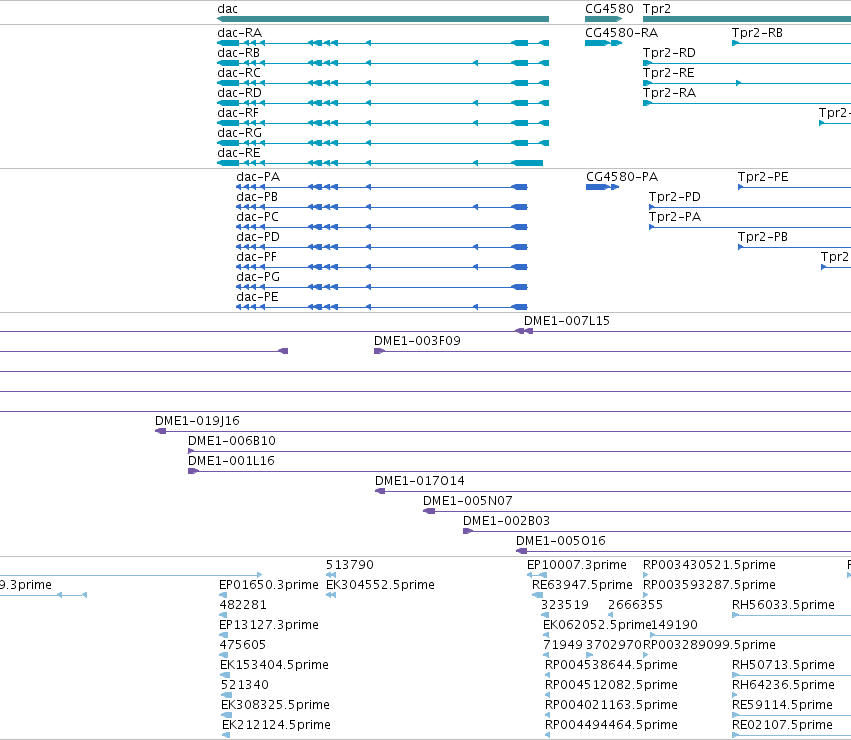Viewport: 851px width, 740px height.
Task: Click EST RH50713.5prime
Action: 783,666
